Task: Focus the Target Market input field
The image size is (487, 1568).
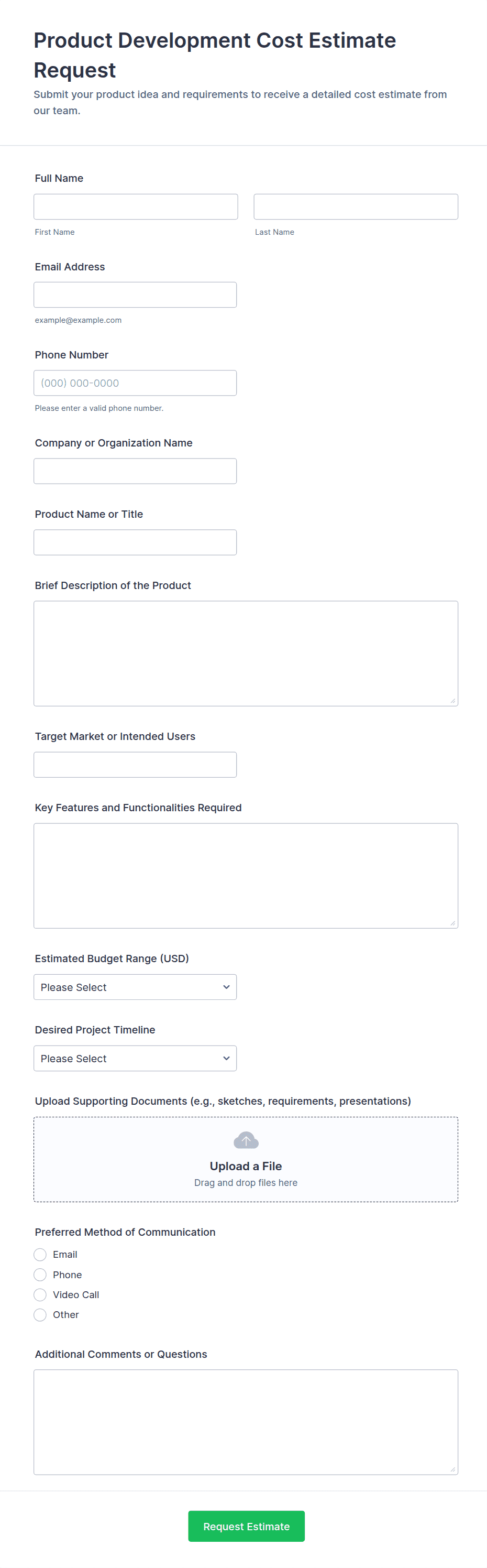Action: (135, 765)
